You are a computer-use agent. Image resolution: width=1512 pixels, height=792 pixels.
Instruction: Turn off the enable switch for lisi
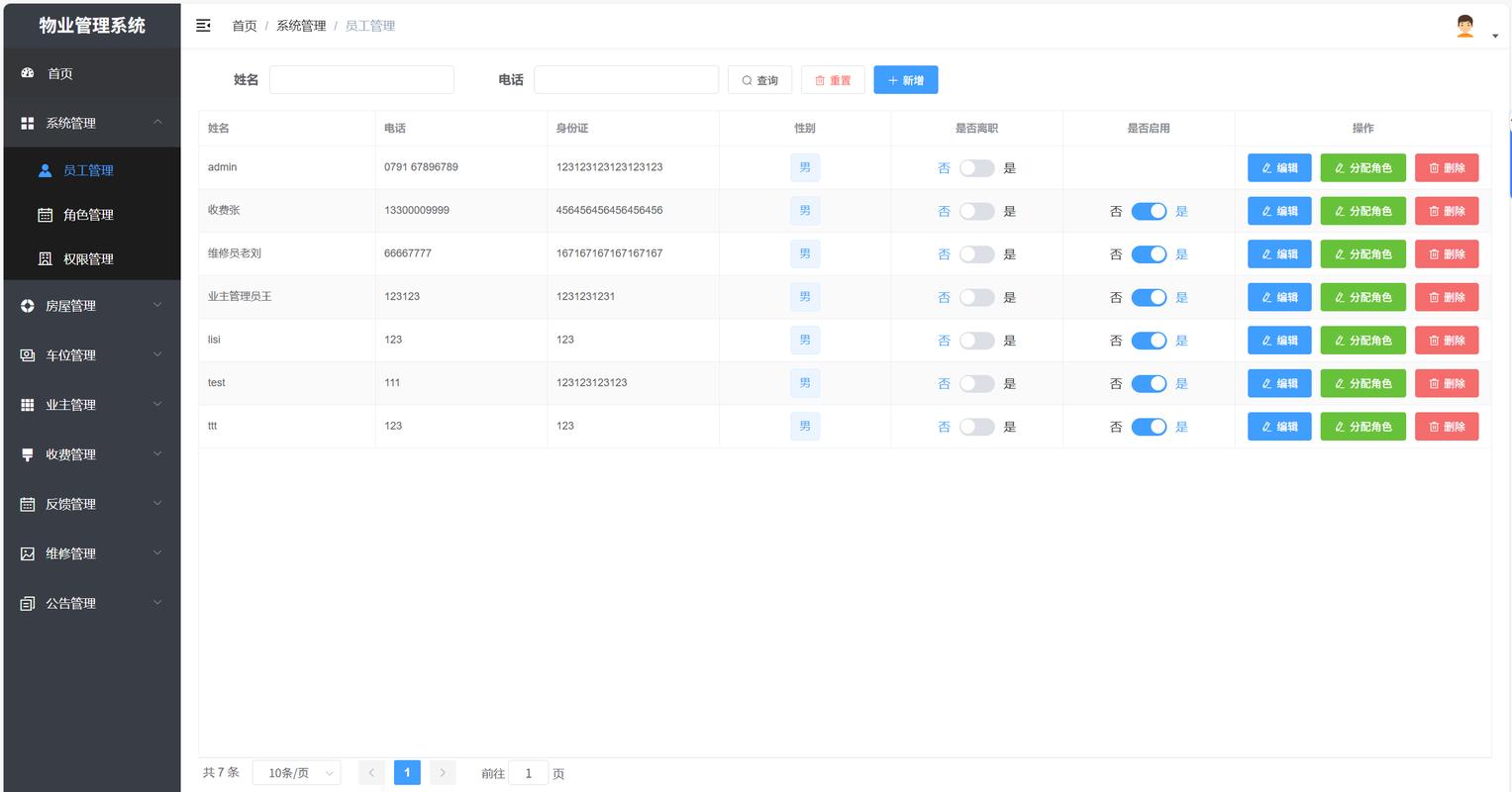click(1149, 340)
